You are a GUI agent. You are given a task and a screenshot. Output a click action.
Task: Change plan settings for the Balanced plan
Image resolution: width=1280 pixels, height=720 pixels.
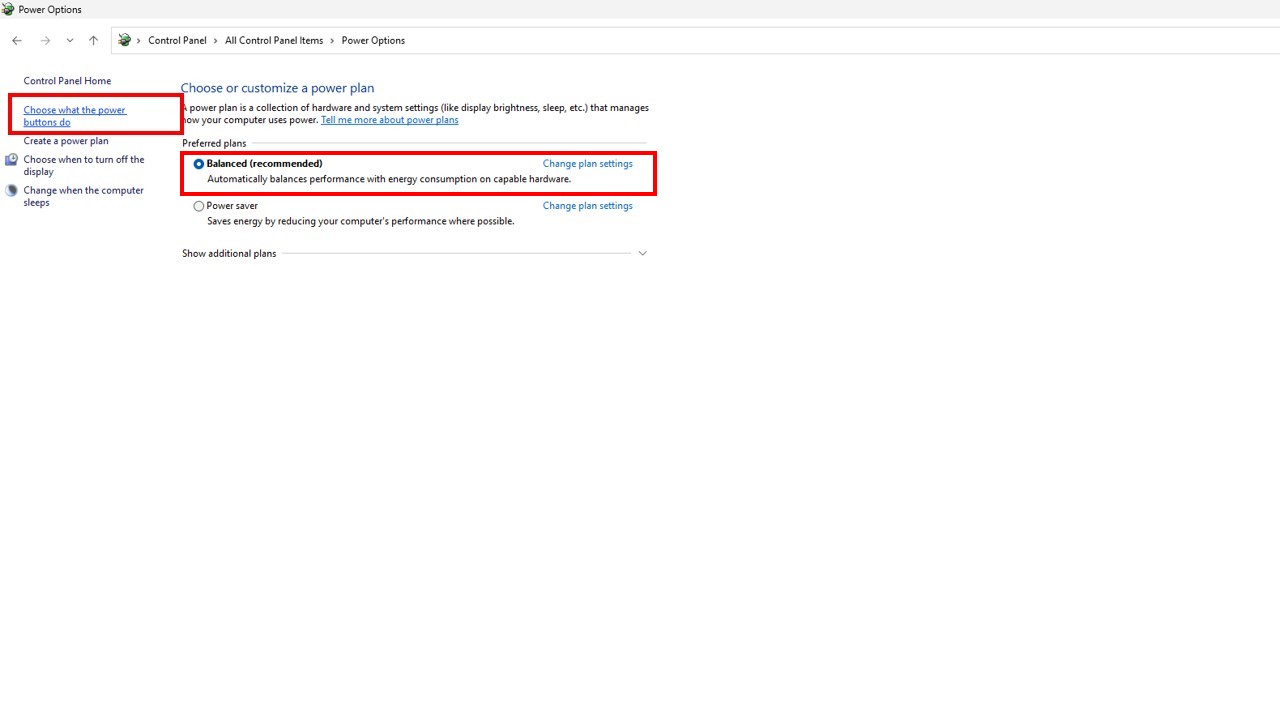(x=587, y=164)
